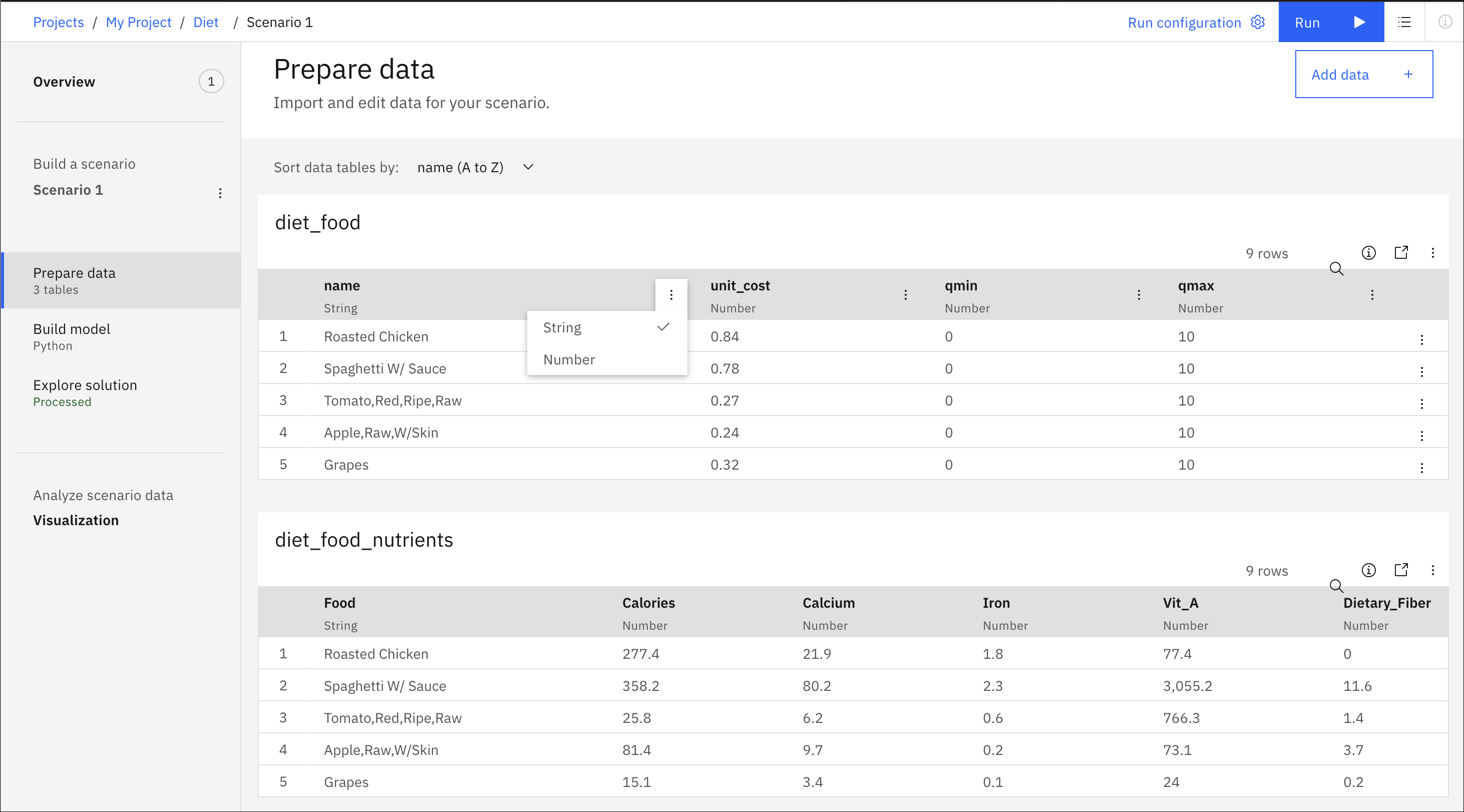This screenshot has width=1464, height=812.
Task: Open Scenario 1 overflow menu in sidebar
Action: click(220, 193)
